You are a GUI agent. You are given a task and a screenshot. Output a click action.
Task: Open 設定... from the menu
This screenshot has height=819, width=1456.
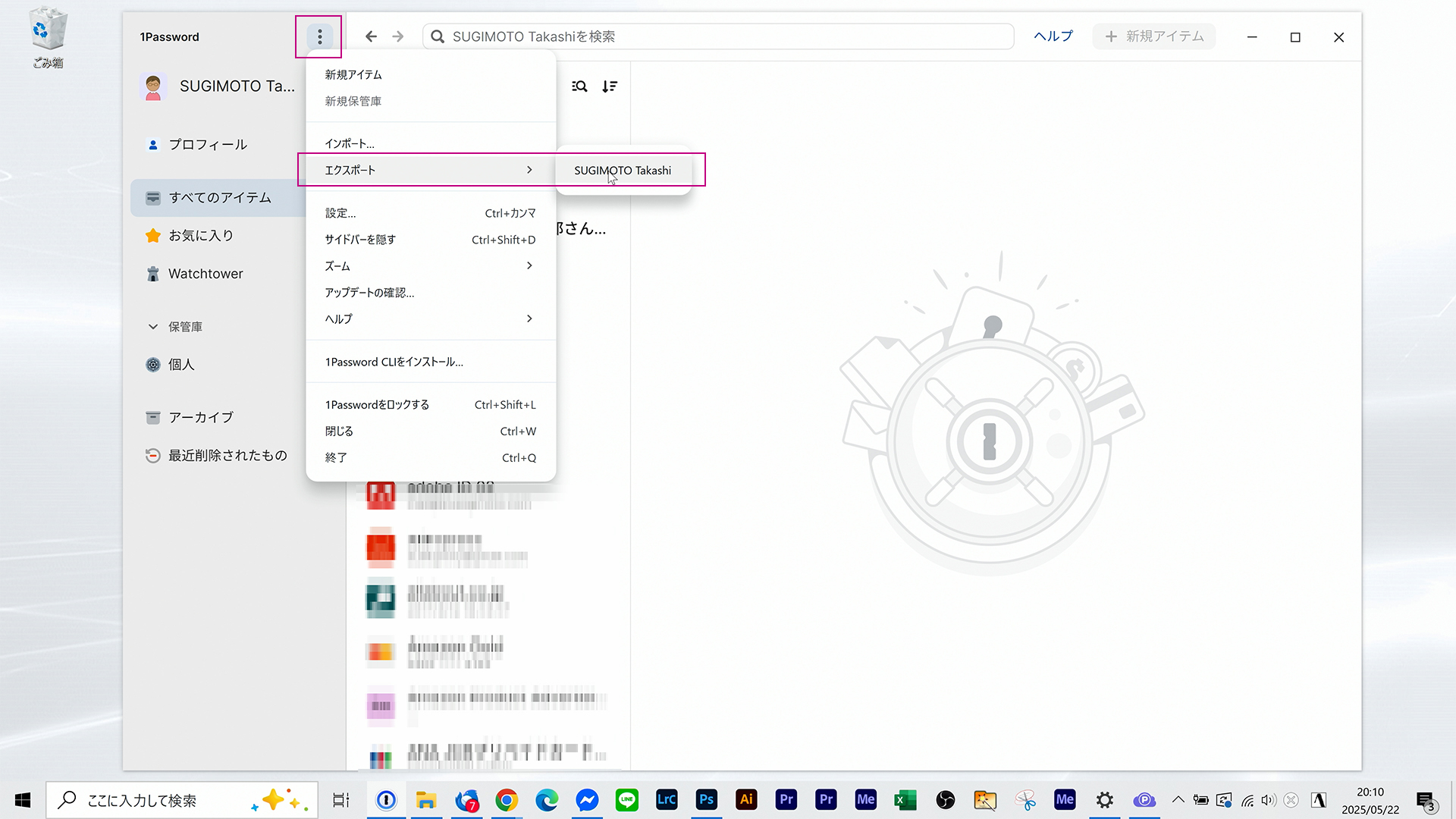coord(431,213)
